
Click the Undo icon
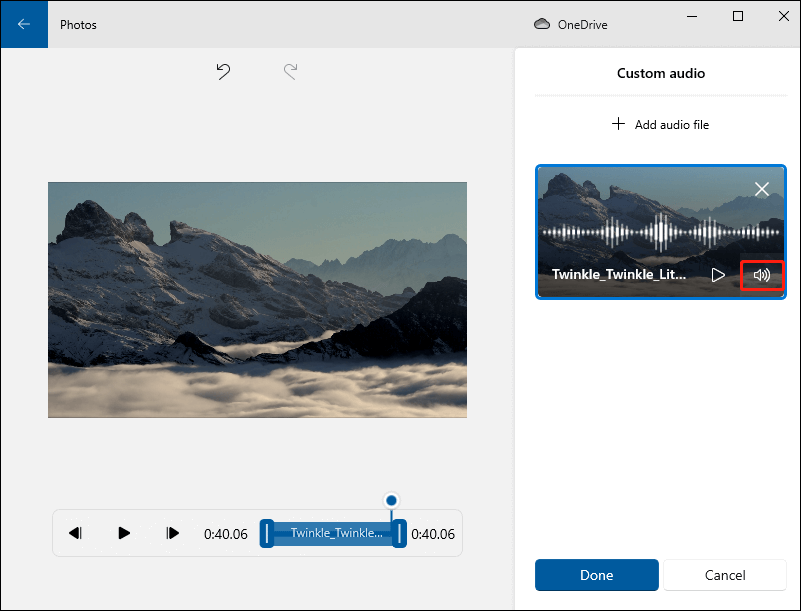(x=222, y=71)
